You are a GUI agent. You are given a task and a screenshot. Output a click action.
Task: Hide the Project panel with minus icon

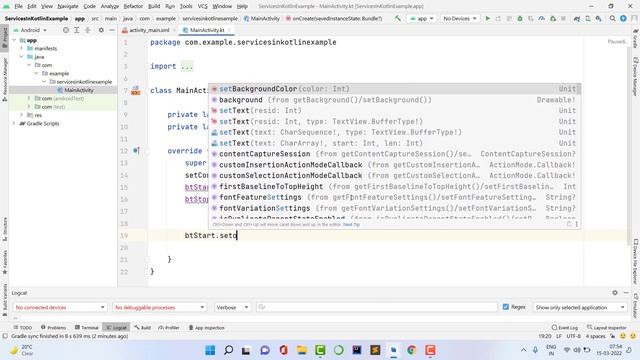[x=111, y=30]
